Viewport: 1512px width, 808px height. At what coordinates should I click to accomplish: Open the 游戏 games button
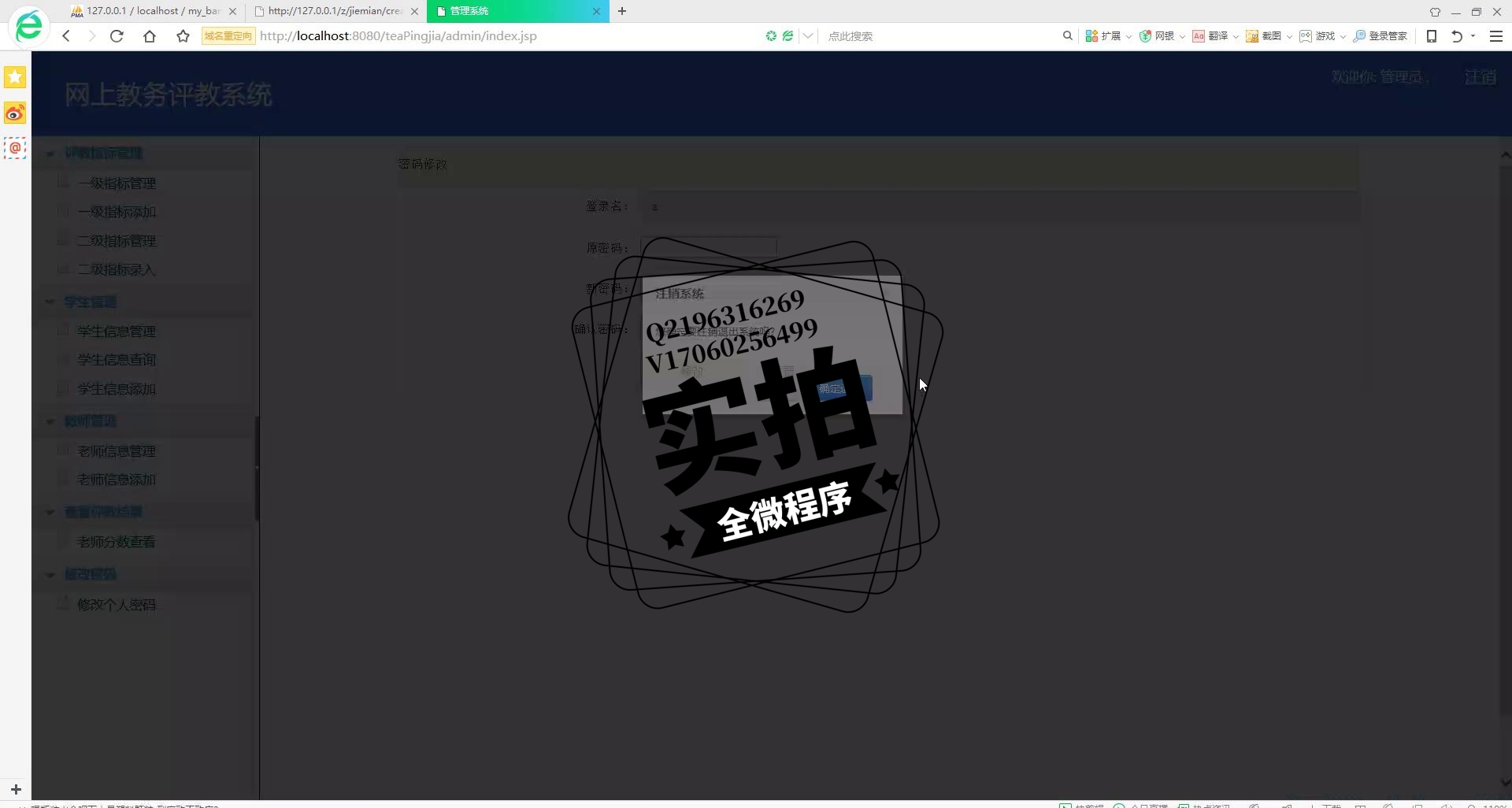click(1317, 36)
